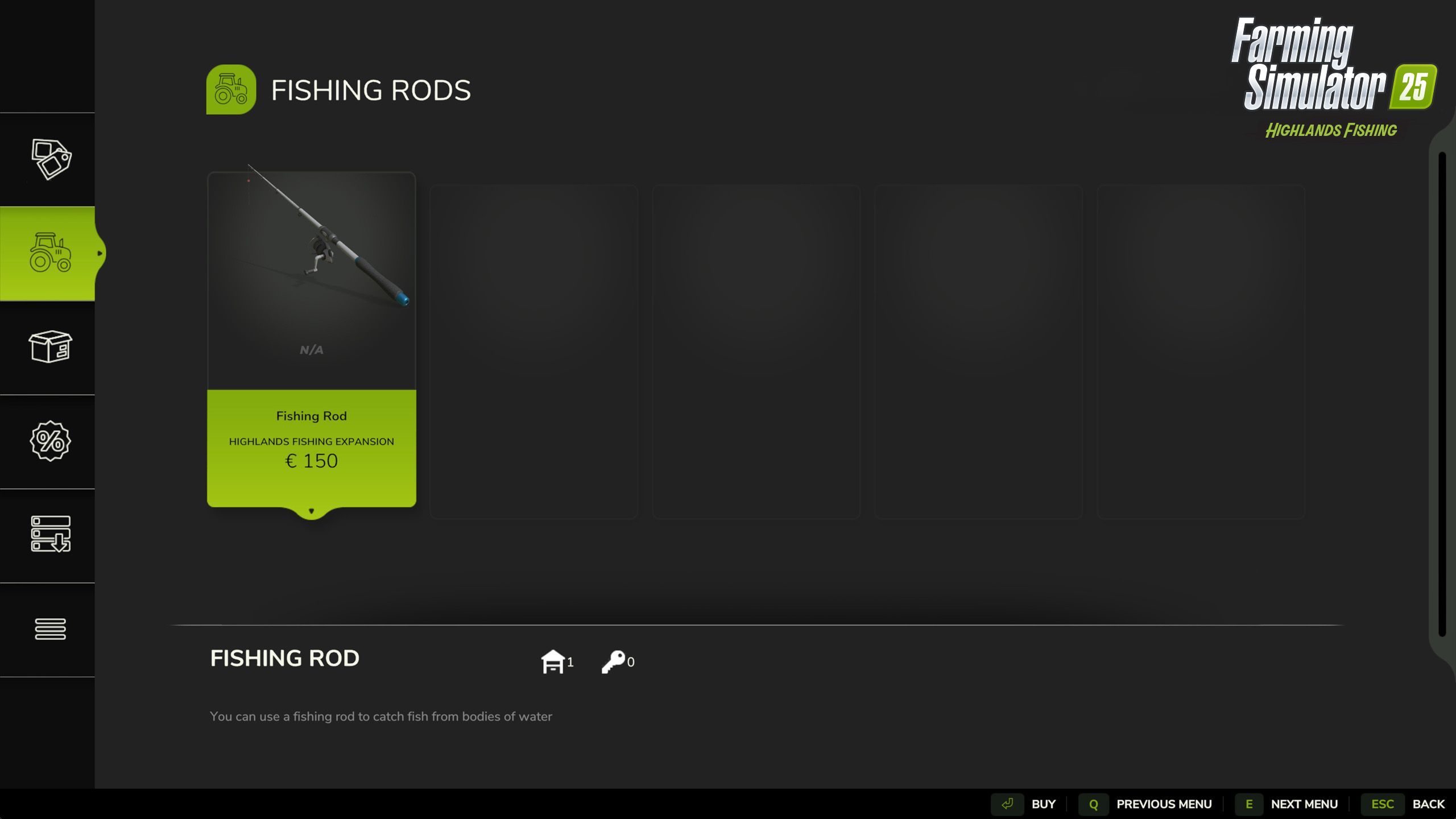The image size is (1456, 819).
Task: Go to NEXT MENU
Action: point(1304,804)
